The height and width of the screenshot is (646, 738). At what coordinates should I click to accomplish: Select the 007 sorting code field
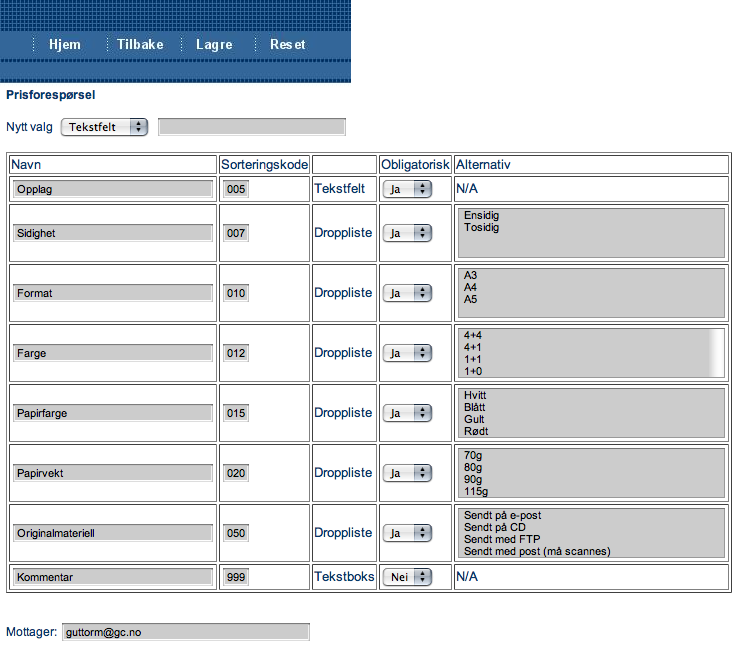(236, 233)
